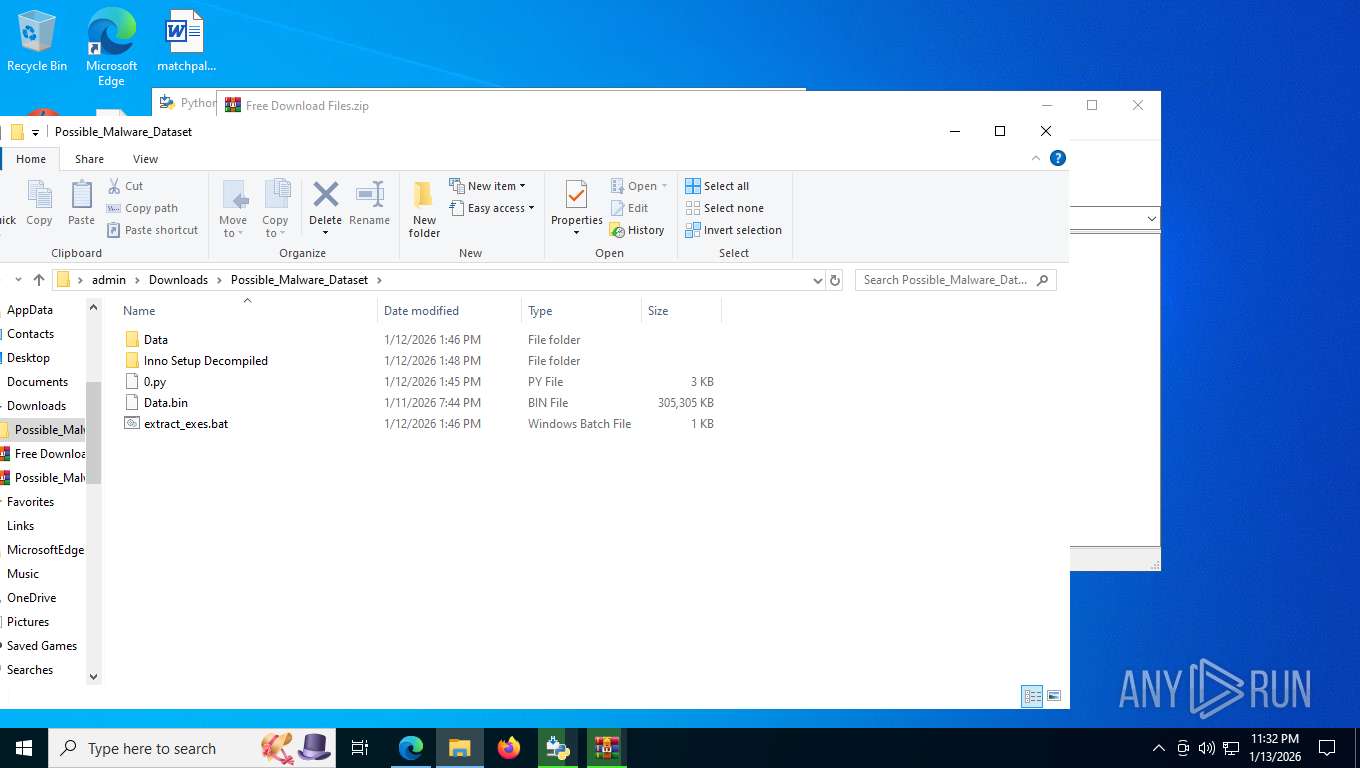Image resolution: width=1360 pixels, height=768 pixels.
Task: Sort by the Size column header
Action: click(x=681, y=310)
